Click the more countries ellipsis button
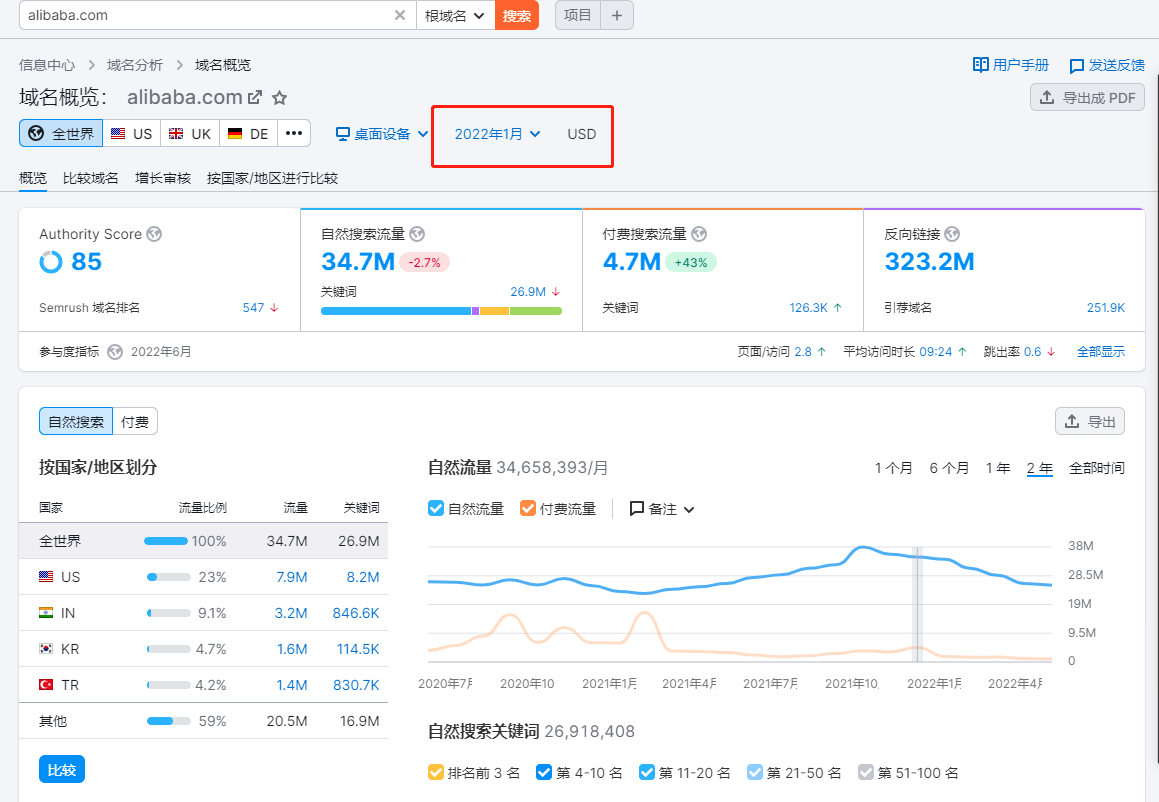Screen dimensions: 1159x802 294,133
